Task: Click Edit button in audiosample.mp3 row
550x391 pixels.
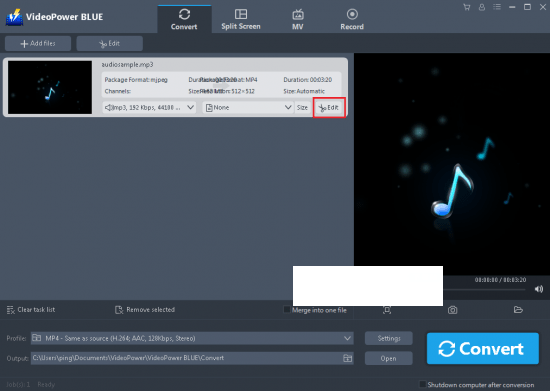Action: tap(329, 108)
